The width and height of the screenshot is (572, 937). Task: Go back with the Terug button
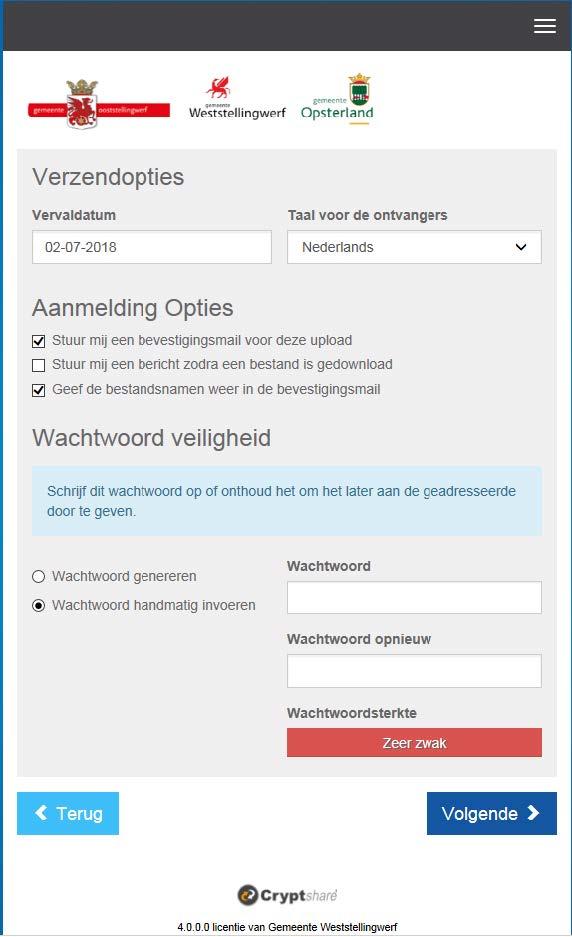coord(68,813)
